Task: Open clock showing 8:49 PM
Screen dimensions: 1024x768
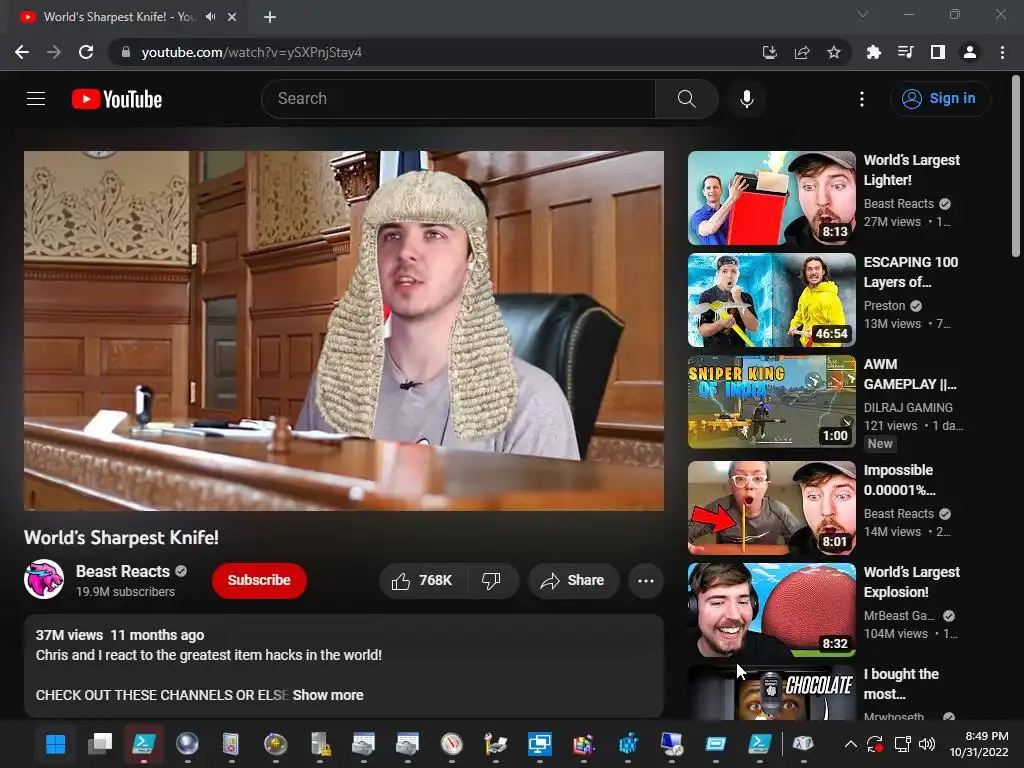Action: tap(979, 744)
